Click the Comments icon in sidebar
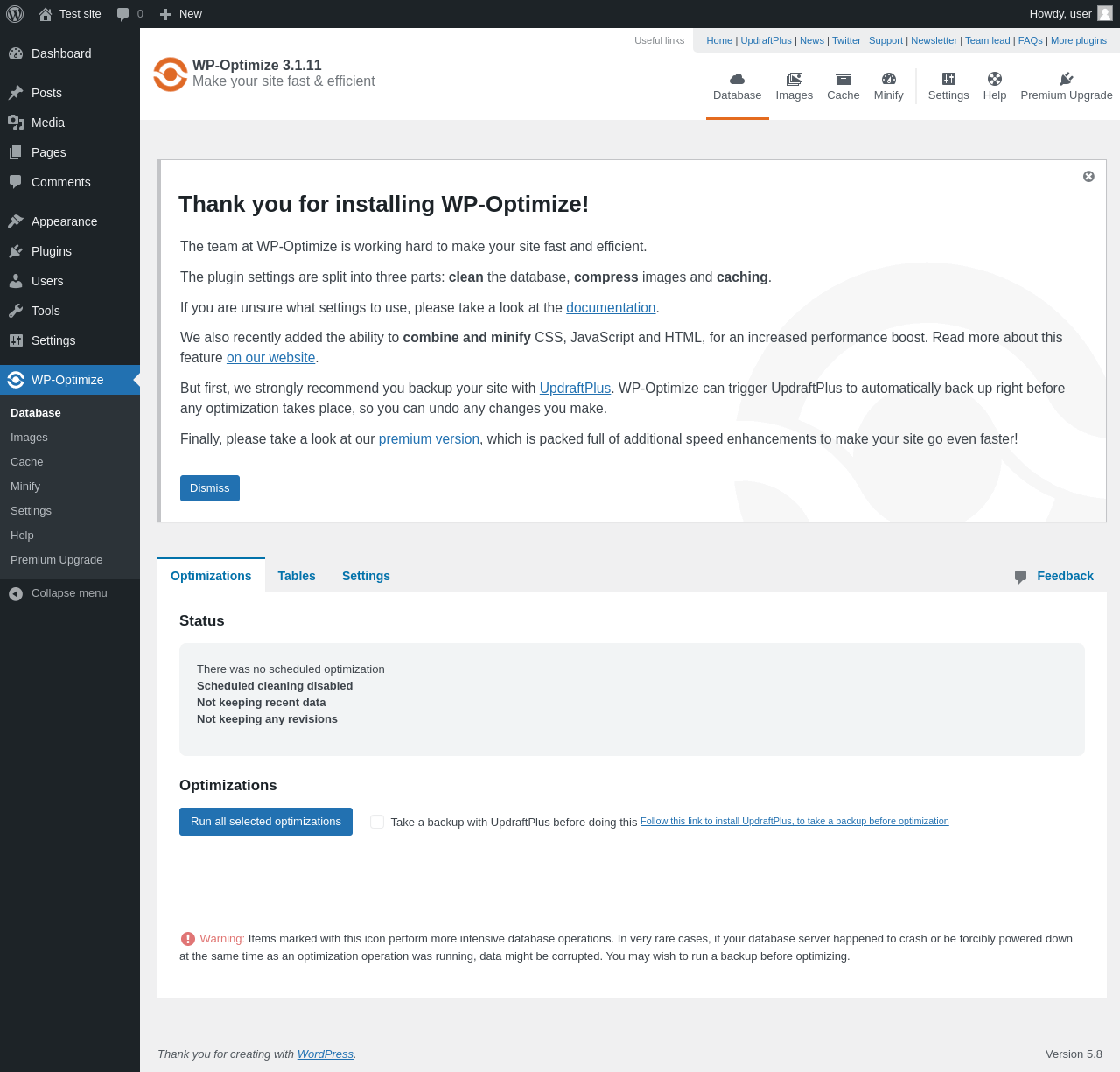 (x=16, y=182)
